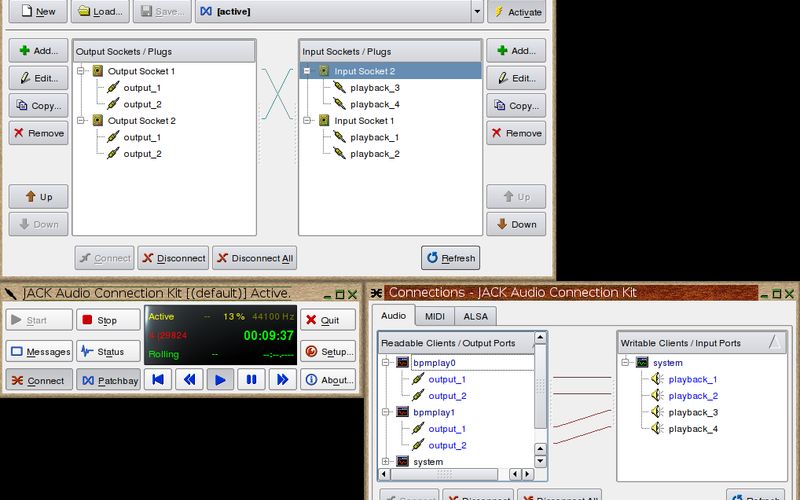Toggle the transport Play button
This screenshot has height=500, width=800.
[220, 379]
